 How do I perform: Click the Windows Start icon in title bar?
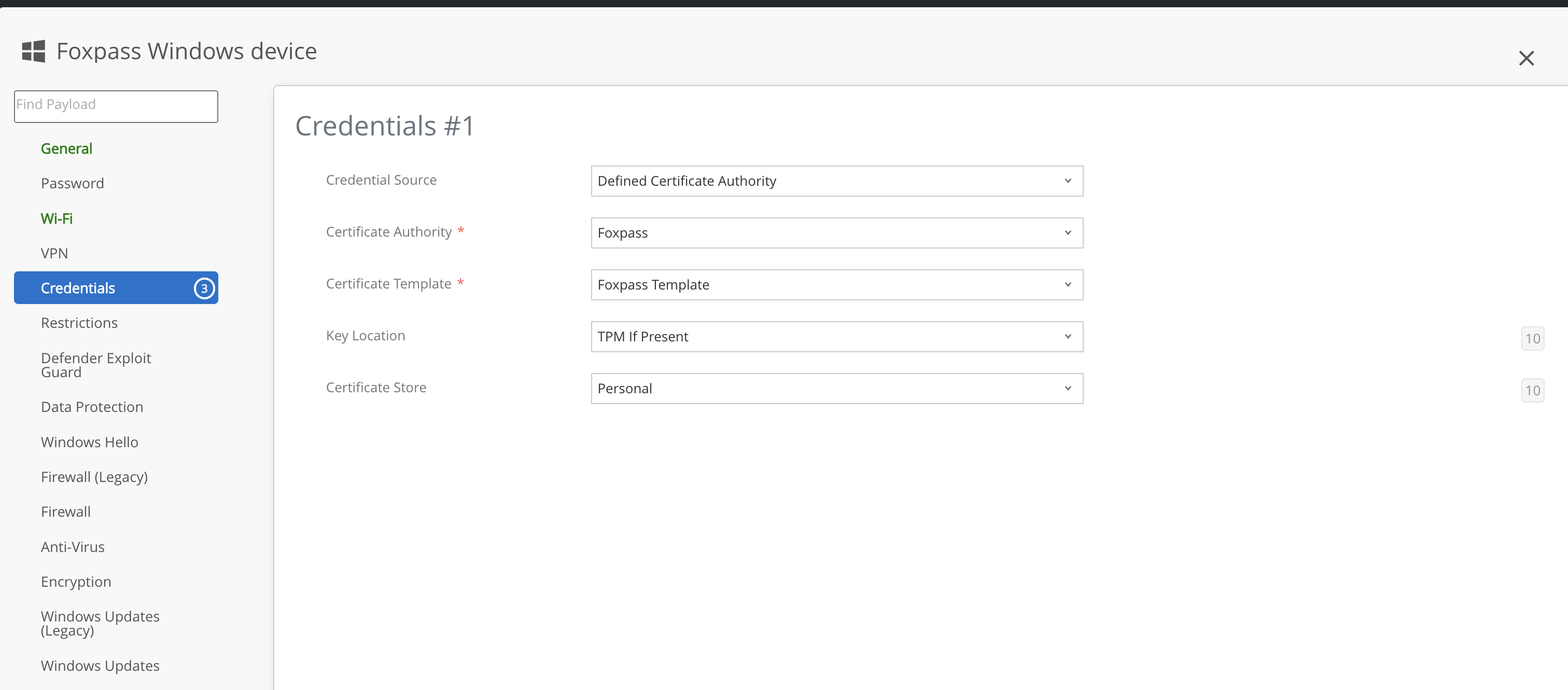coord(33,49)
